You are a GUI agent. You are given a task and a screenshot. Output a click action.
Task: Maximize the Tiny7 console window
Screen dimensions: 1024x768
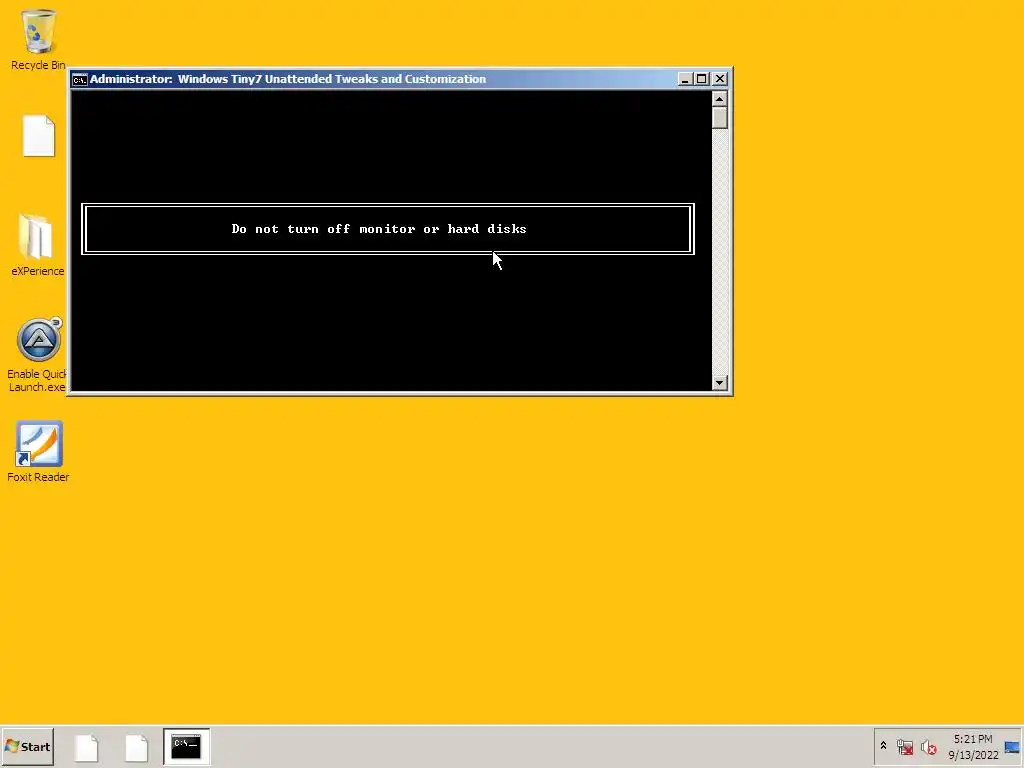click(701, 79)
